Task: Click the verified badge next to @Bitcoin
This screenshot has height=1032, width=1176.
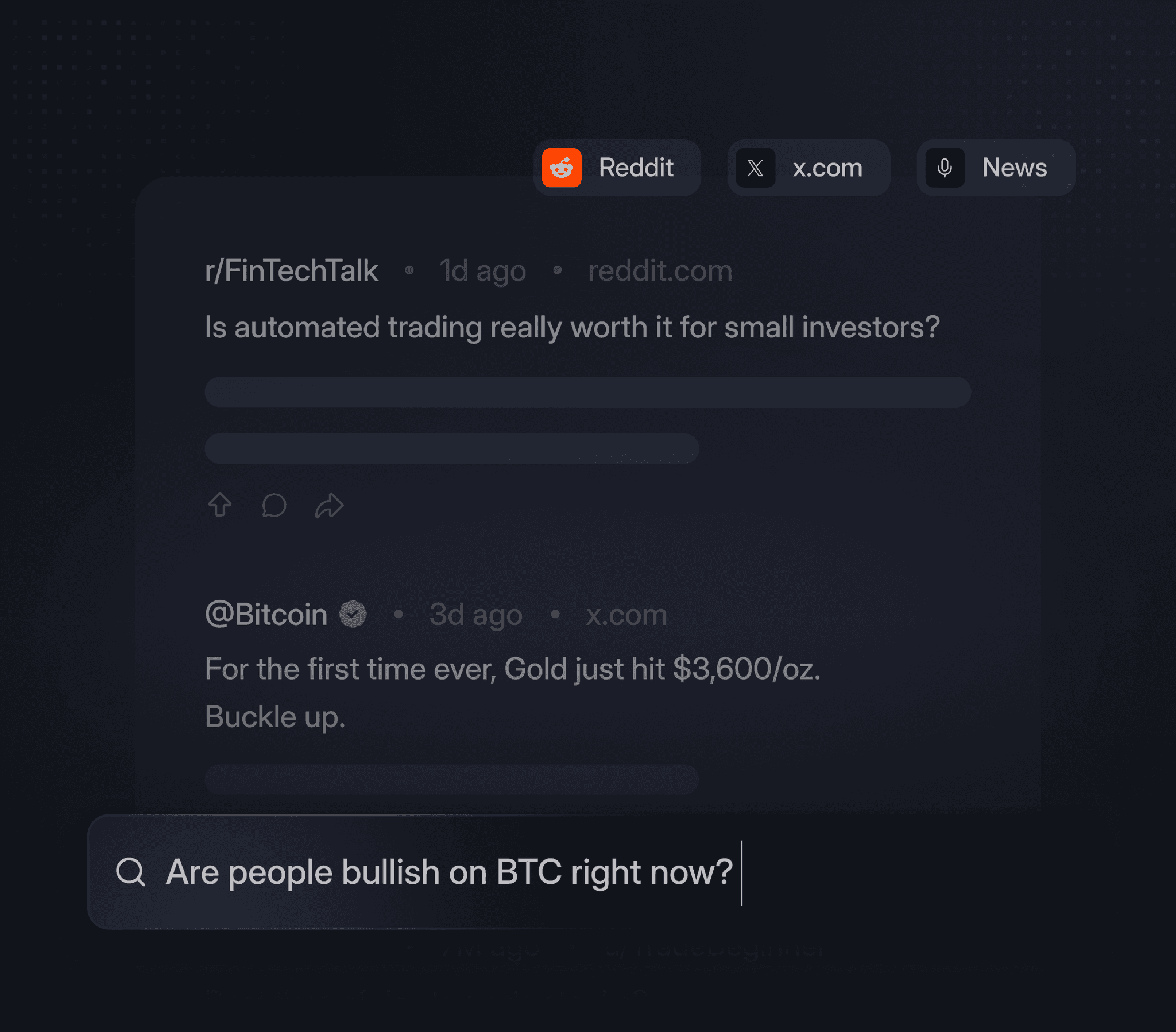Action: pyautogui.click(x=354, y=613)
